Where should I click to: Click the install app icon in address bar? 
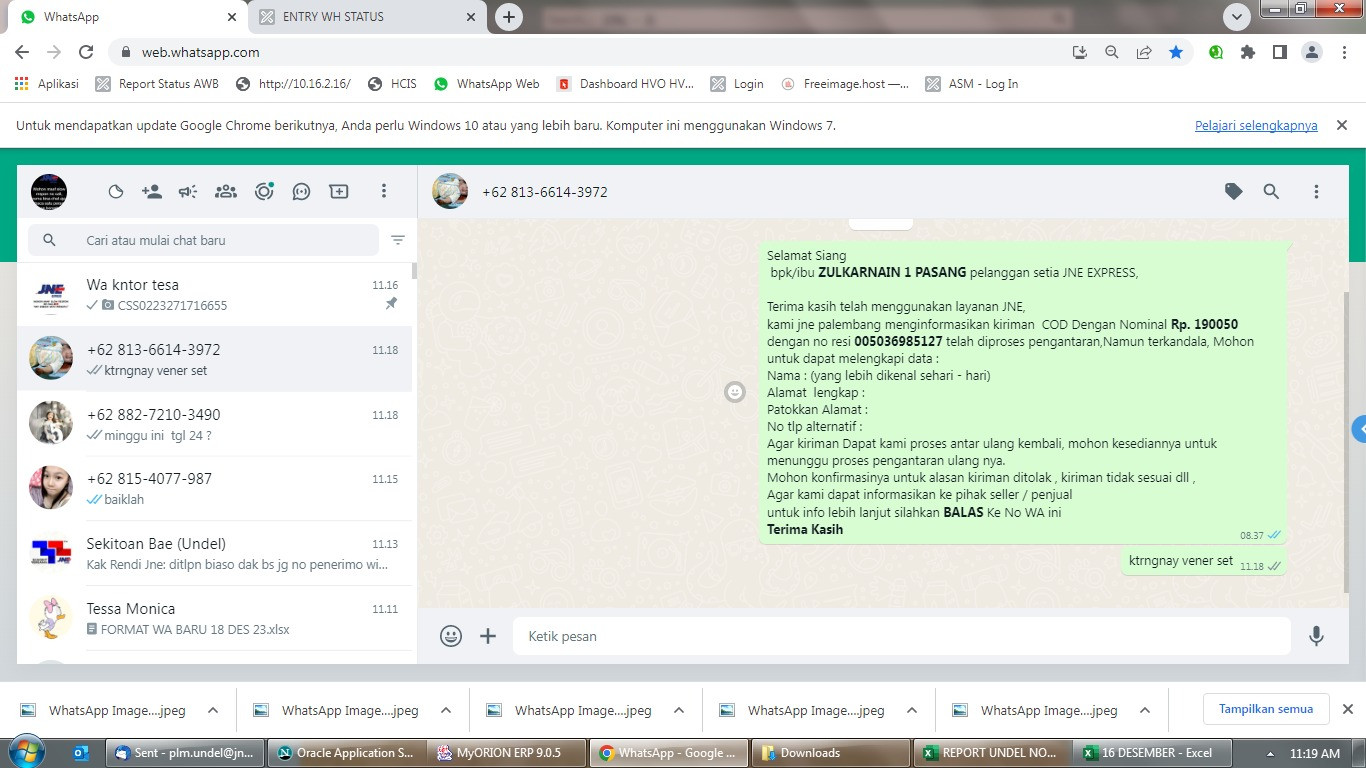(1080, 52)
